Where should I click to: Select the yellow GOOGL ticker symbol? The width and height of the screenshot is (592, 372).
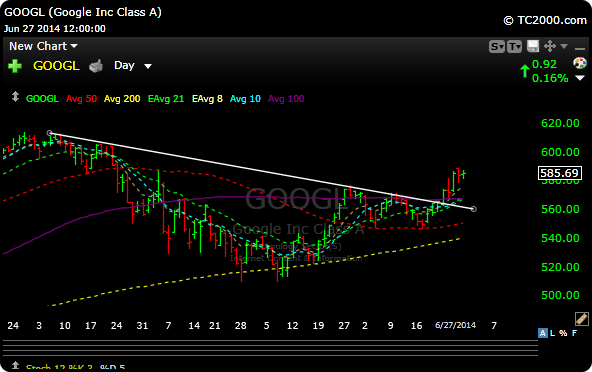(56, 66)
